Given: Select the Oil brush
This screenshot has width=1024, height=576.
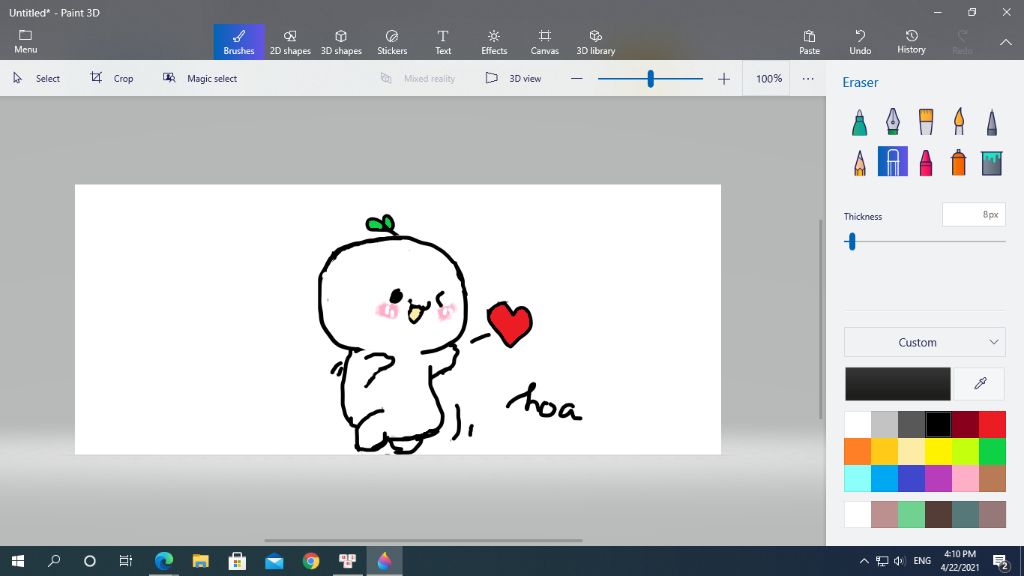Looking at the screenshot, I should tap(926, 122).
